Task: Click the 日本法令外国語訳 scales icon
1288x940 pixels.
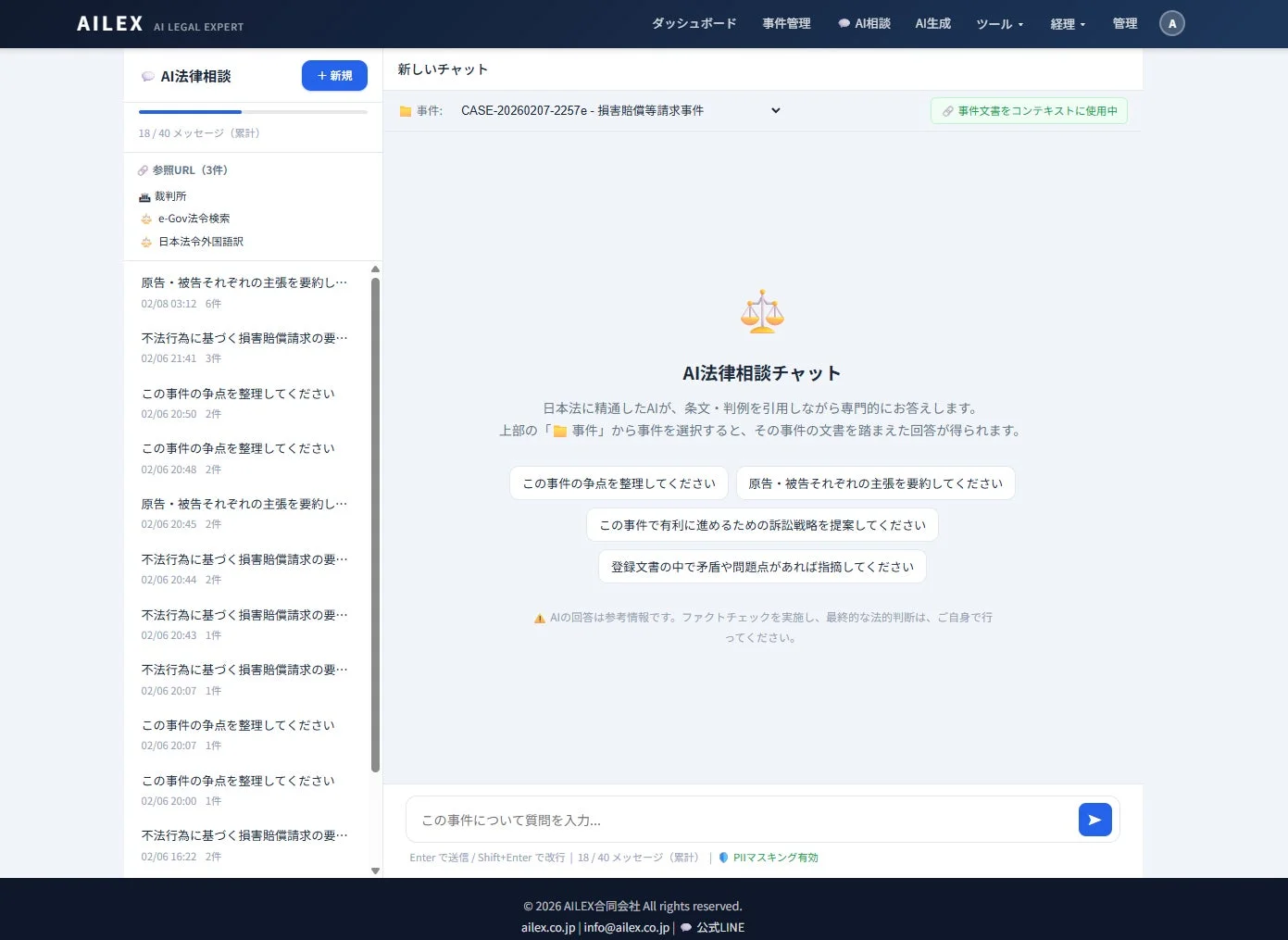Action: click(x=146, y=242)
